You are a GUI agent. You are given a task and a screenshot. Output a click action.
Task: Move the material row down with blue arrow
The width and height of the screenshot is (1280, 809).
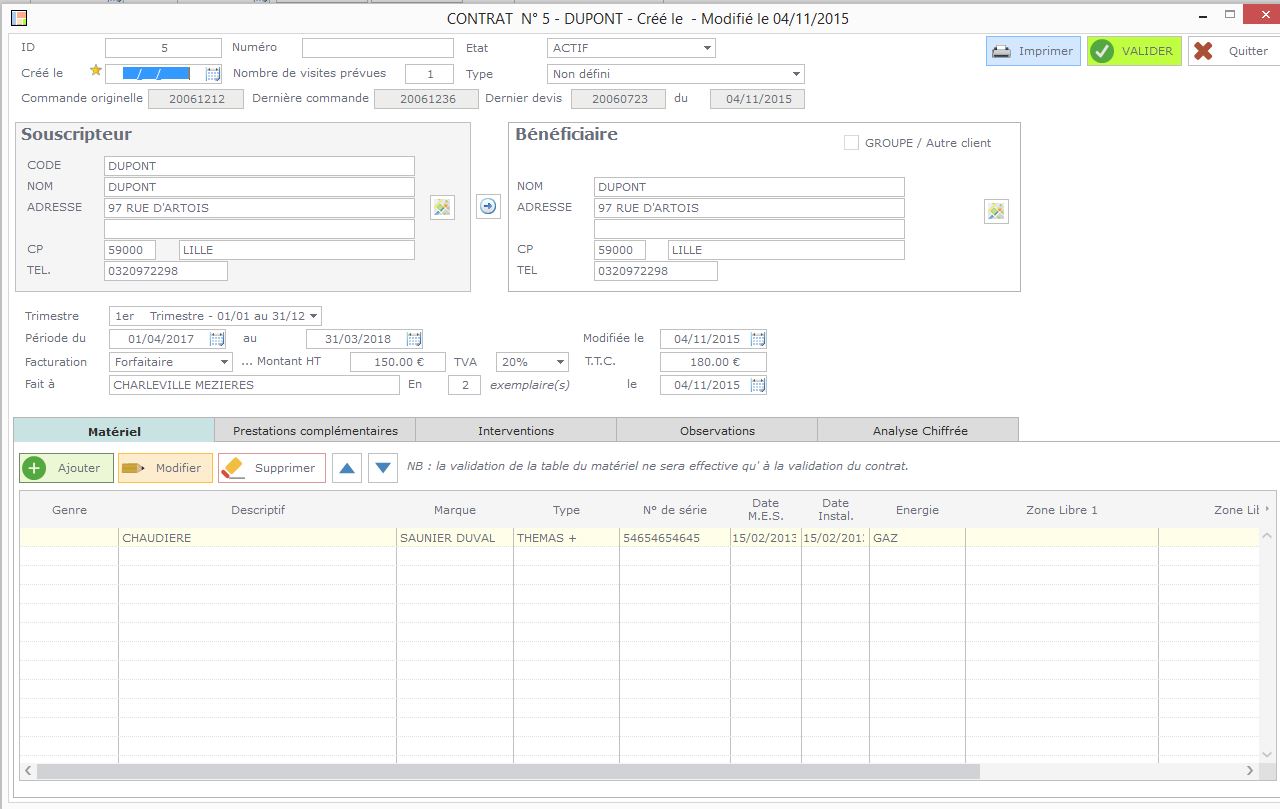tap(383, 468)
